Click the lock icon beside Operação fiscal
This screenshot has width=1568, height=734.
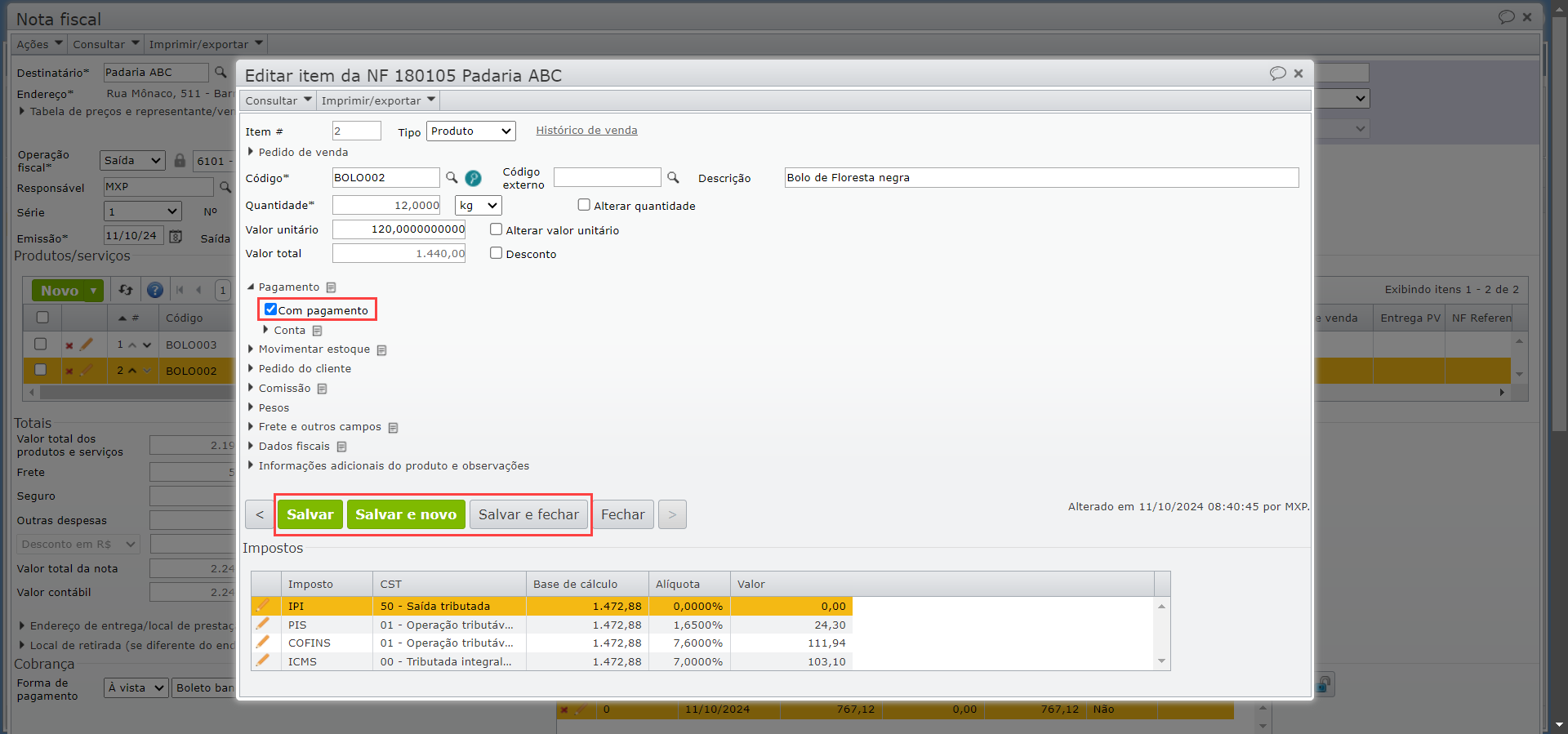180,160
